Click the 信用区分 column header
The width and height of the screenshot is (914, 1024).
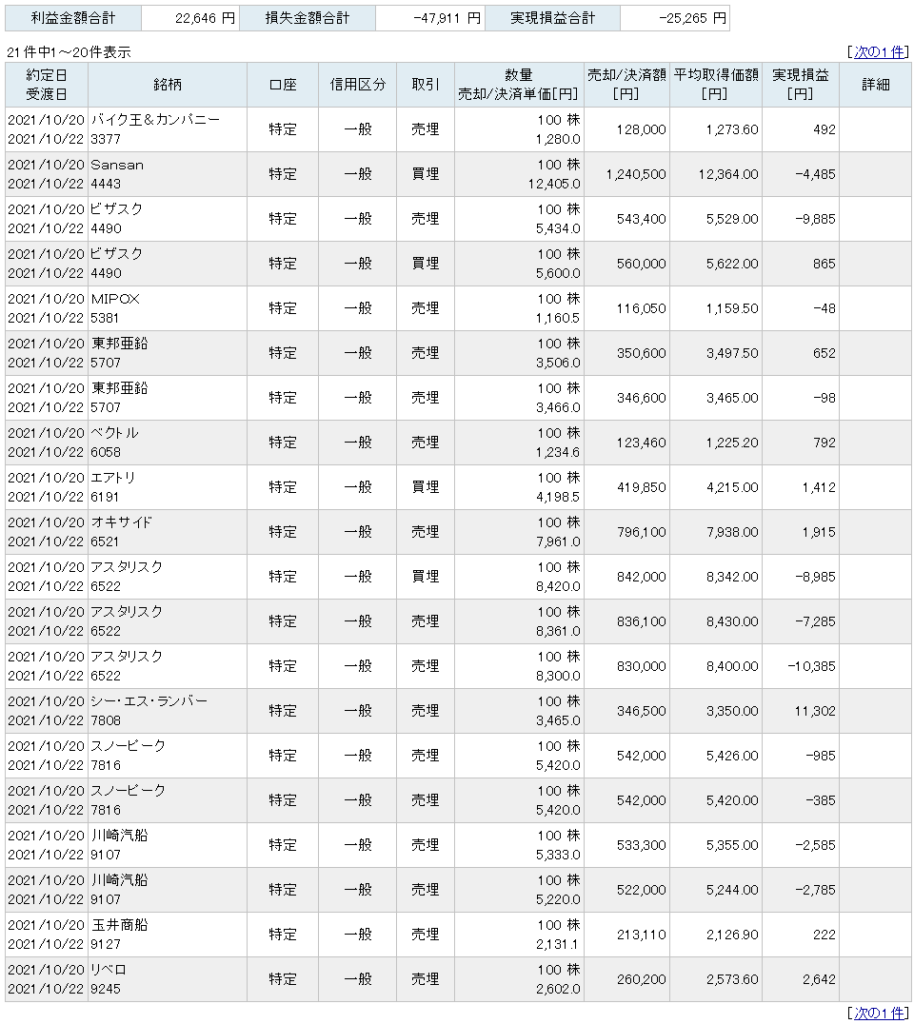point(357,85)
